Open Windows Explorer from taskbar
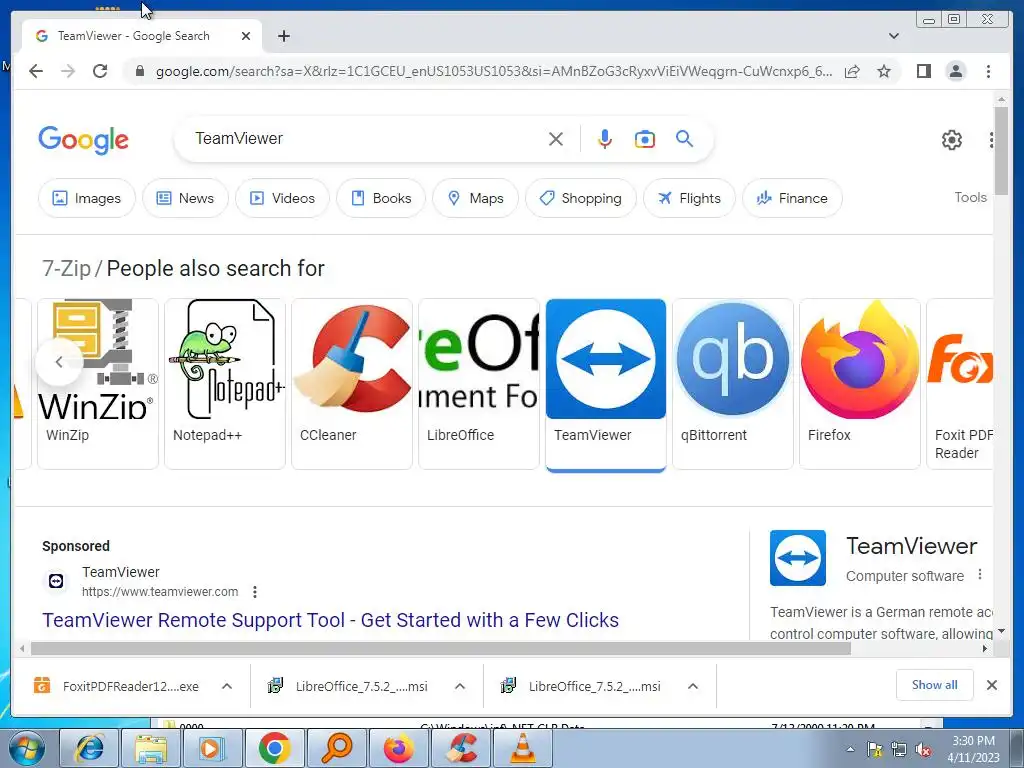 pyautogui.click(x=151, y=748)
